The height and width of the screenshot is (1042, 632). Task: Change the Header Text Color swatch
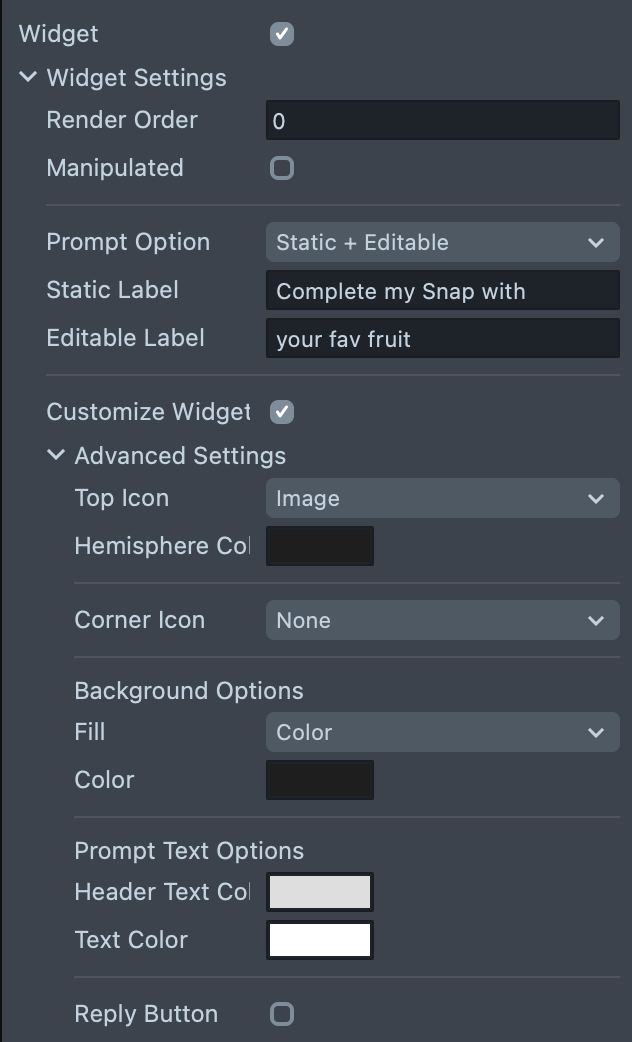[320, 892]
